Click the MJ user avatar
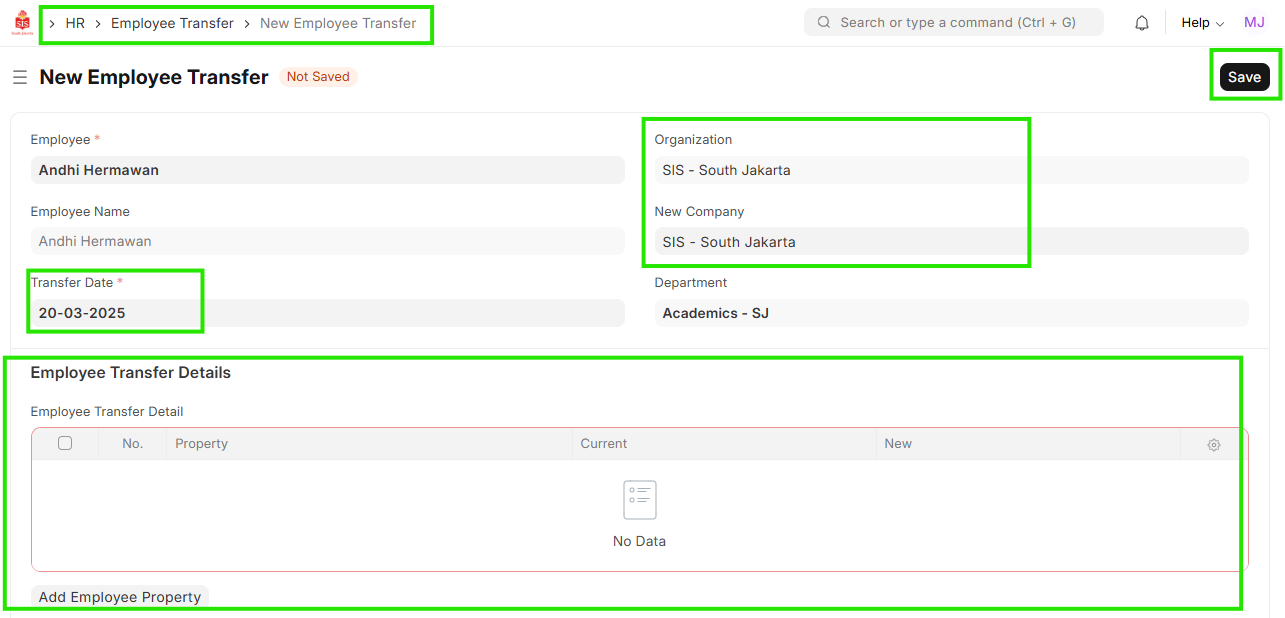The height and width of the screenshot is (618, 1285). click(x=1254, y=23)
